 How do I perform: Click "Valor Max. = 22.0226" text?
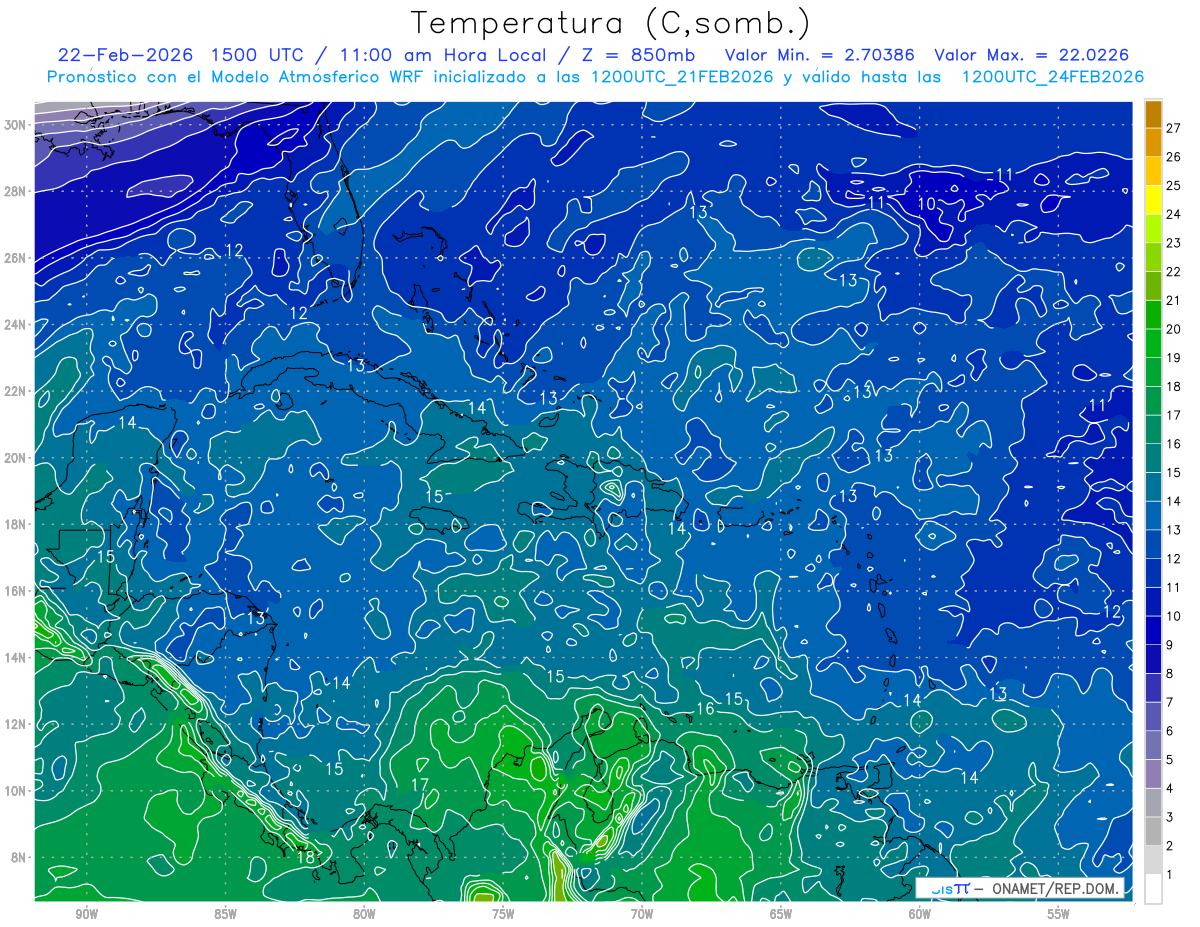(1032, 55)
